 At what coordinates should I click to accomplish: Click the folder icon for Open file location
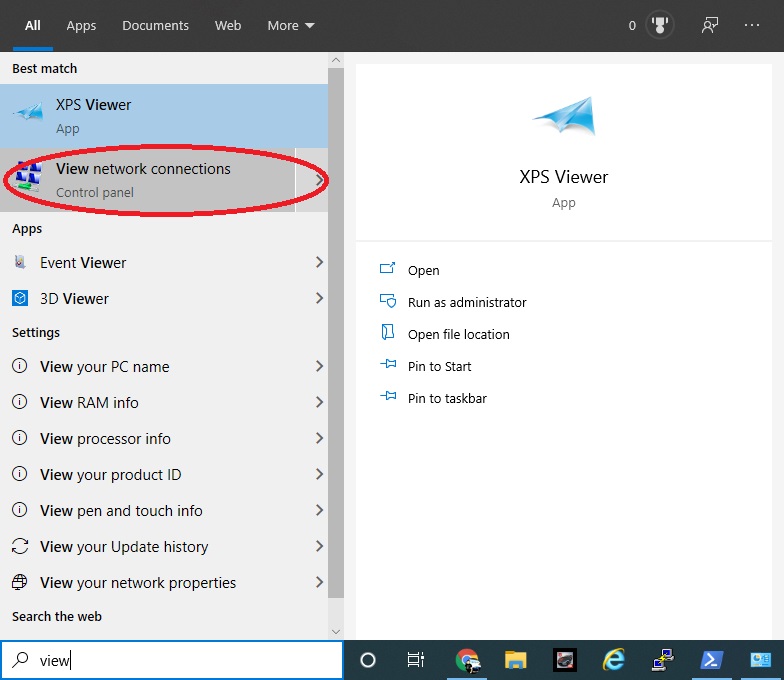pyautogui.click(x=388, y=332)
